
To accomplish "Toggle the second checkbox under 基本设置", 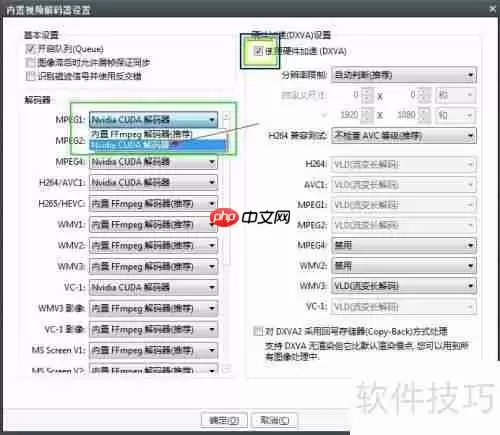I will click(30, 62).
